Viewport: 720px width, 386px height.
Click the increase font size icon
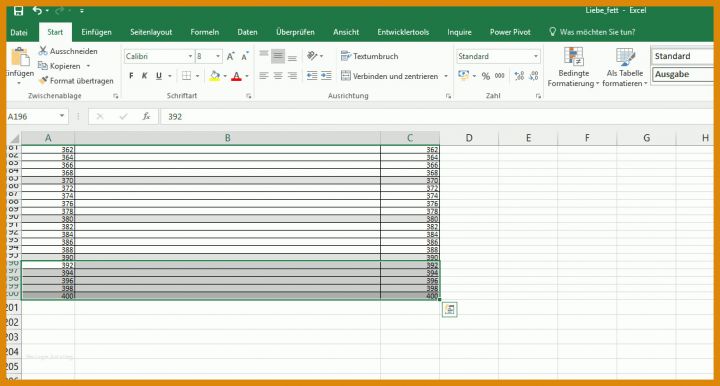[231, 56]
